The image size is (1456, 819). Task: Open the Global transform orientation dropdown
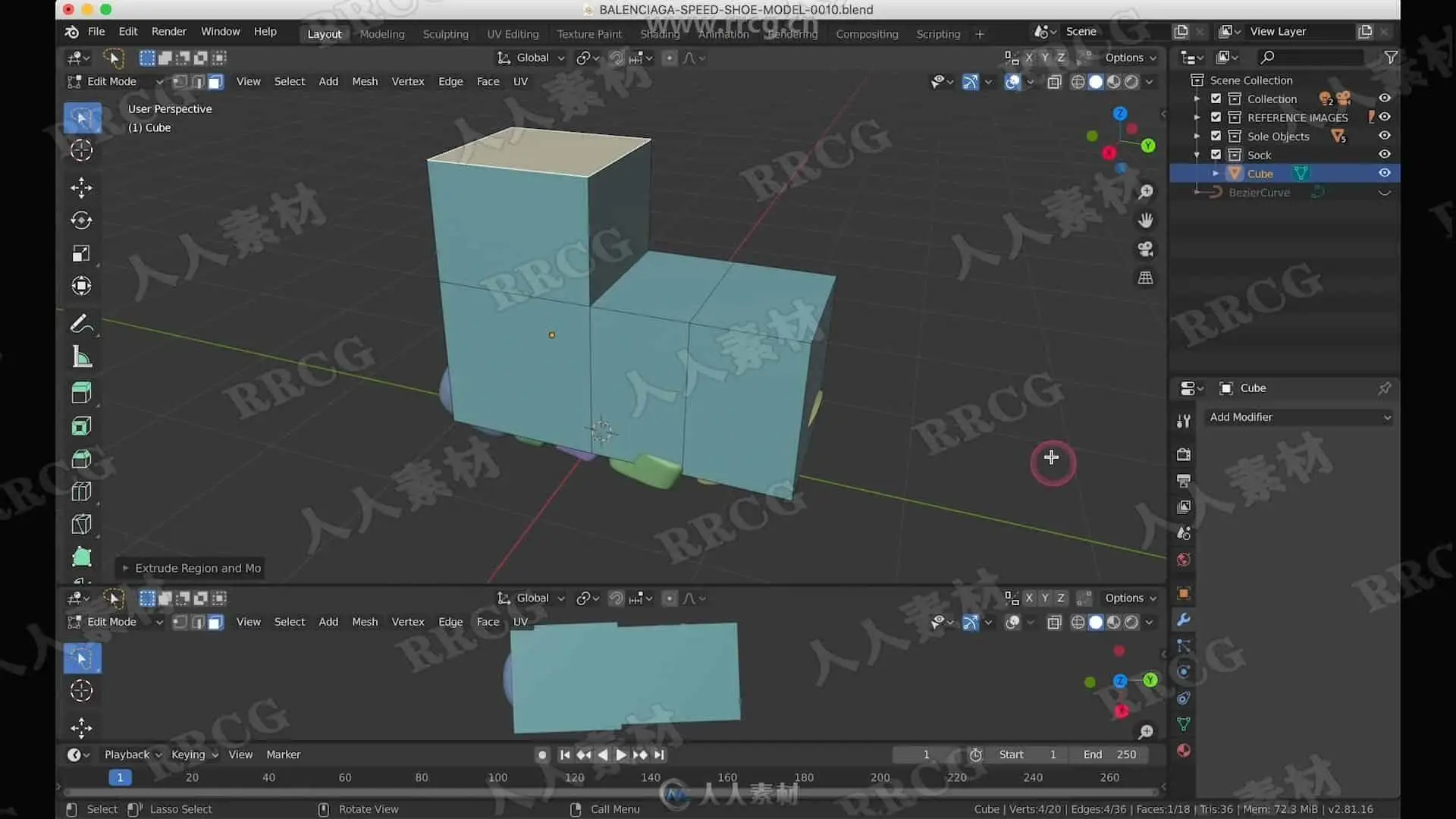pos(532,58)
